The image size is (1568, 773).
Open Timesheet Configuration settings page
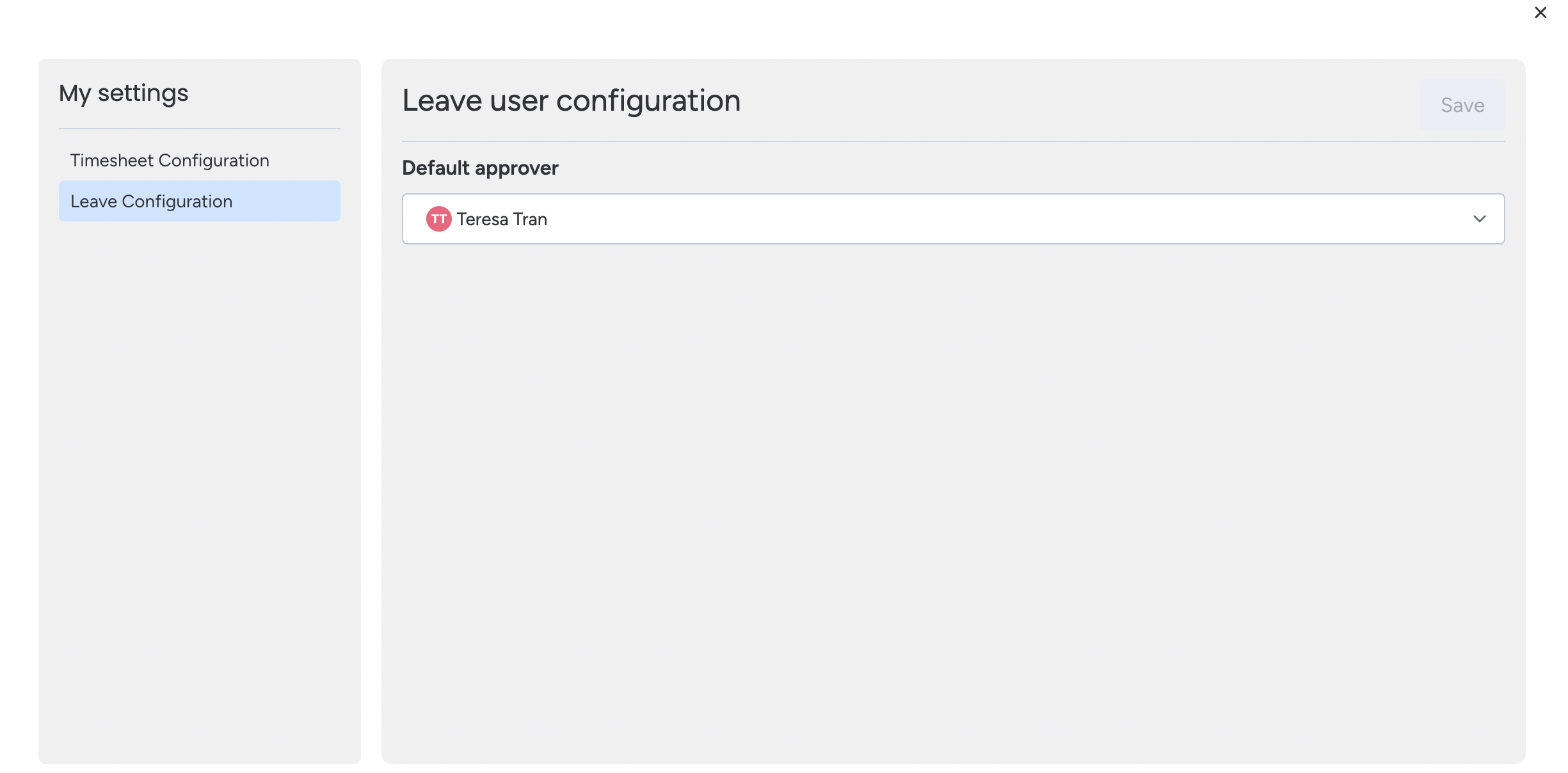[x=170, y=160]
